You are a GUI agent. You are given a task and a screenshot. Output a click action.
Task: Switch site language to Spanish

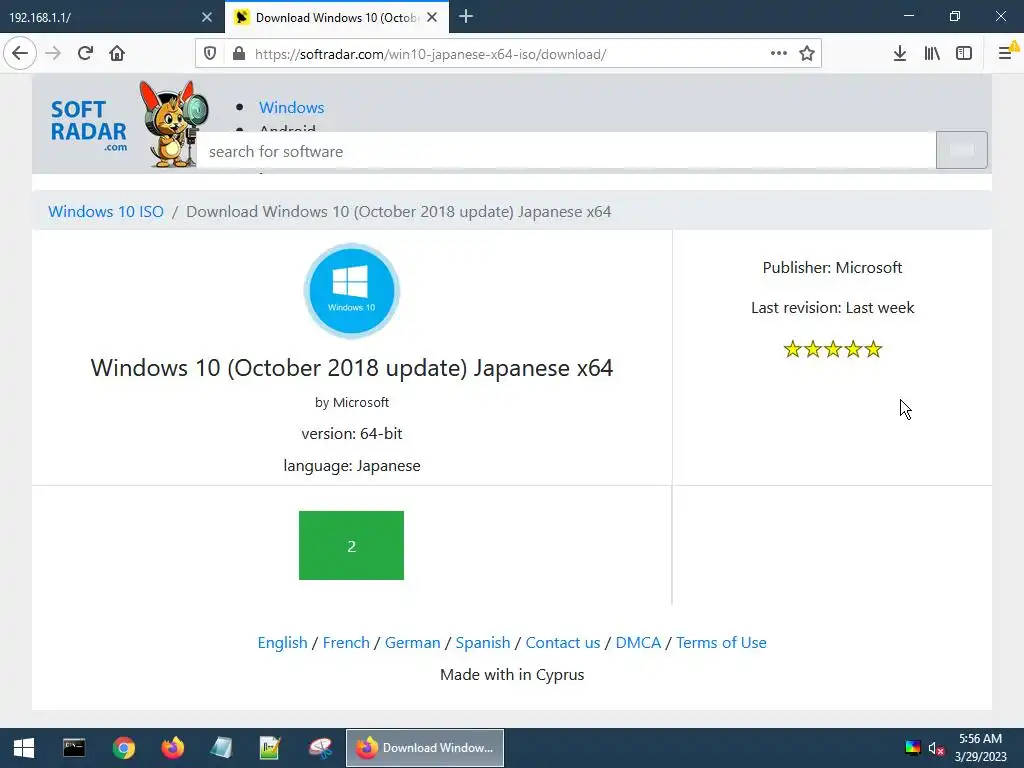pos(483,643)
